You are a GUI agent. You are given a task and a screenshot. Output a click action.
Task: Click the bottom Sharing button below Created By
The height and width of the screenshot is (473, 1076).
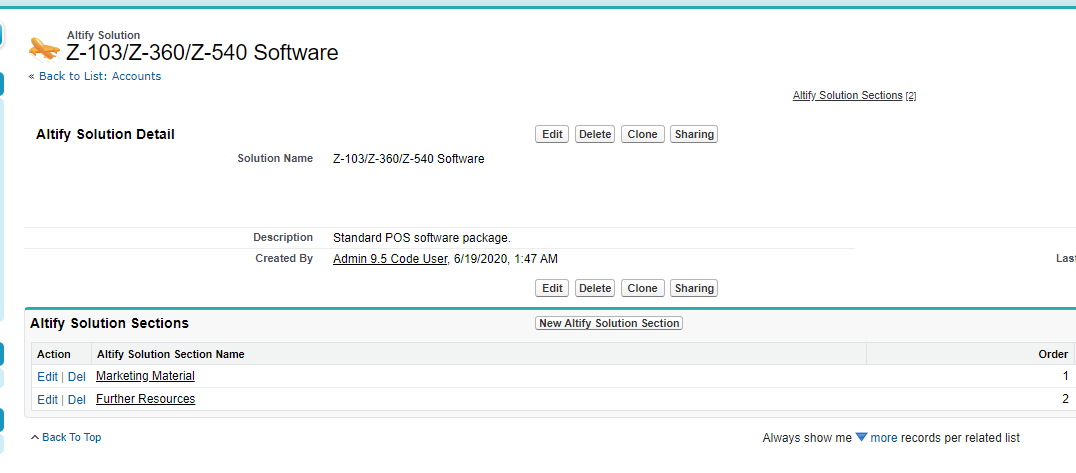(x=694, y=288)
